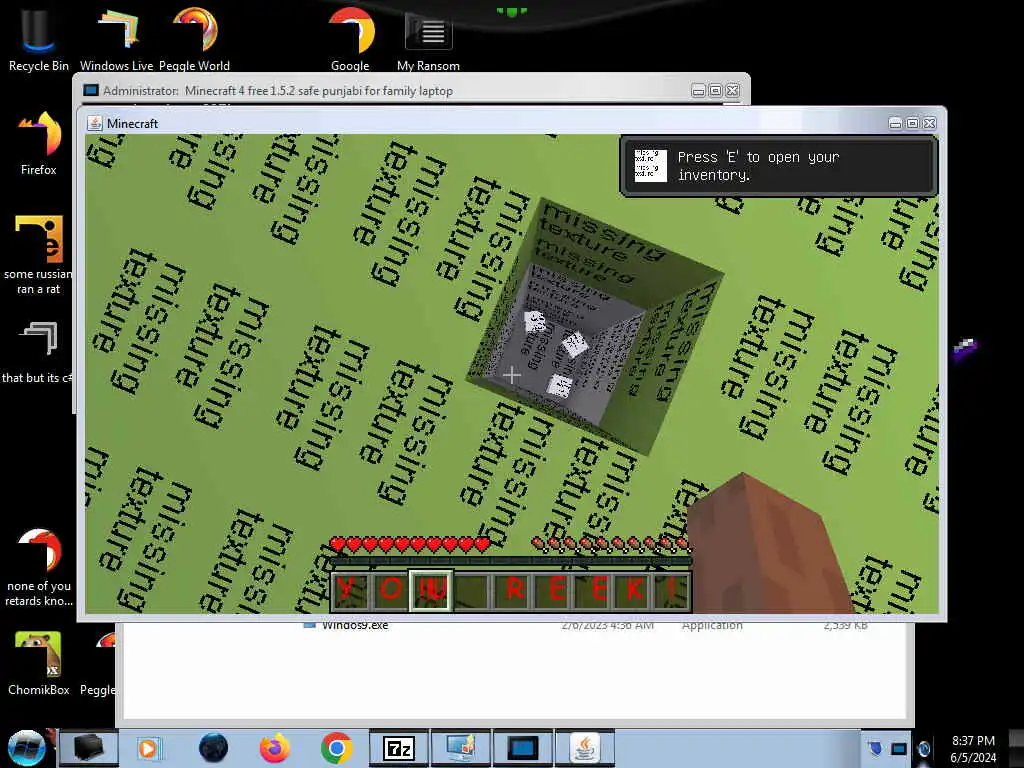This screenshot has height=768, width=1024.
Task: Select the O hotbar slot in Minecraft
Action: coord(391,590)
